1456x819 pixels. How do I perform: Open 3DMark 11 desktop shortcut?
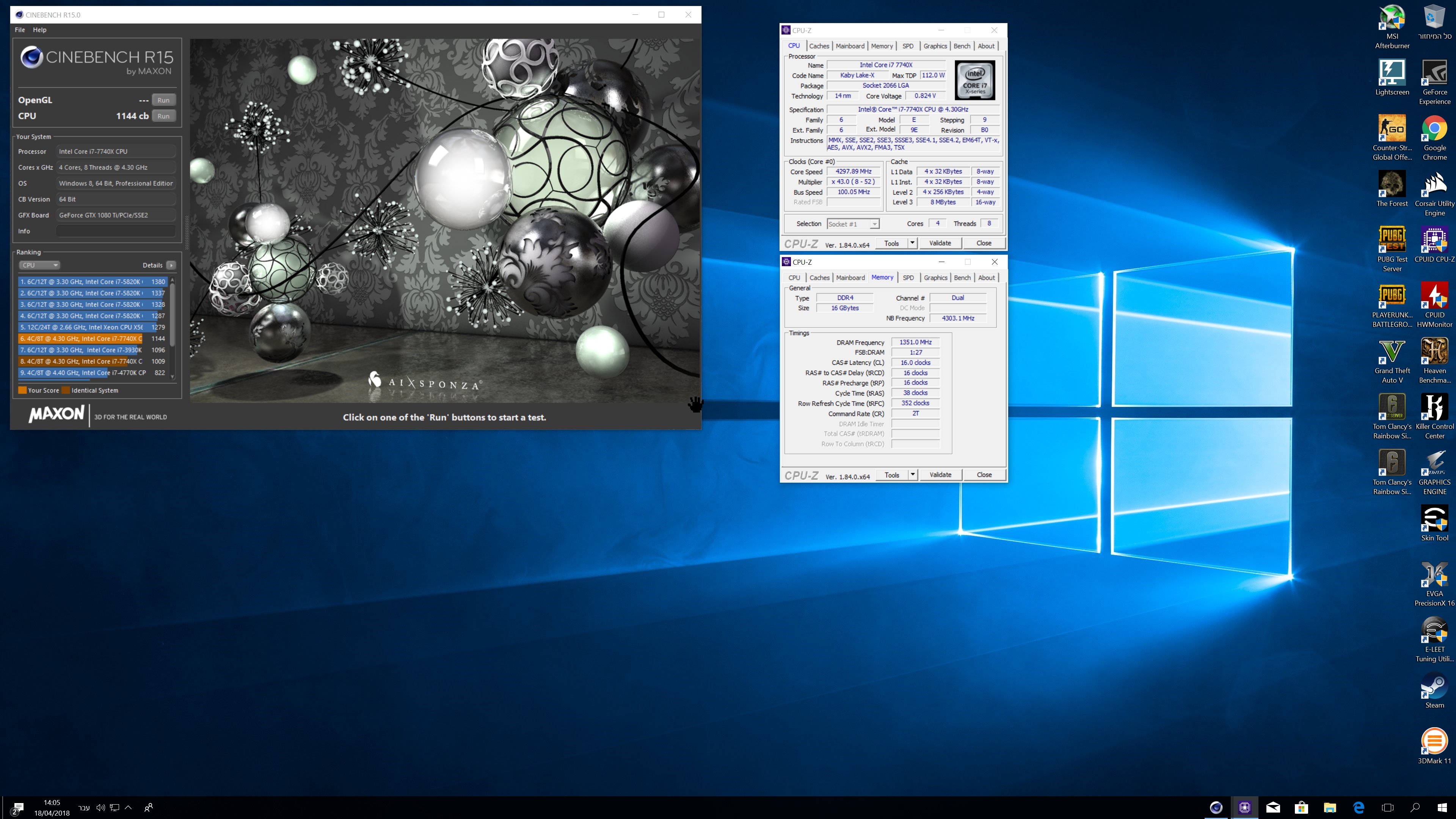[x=1434, y=746]
